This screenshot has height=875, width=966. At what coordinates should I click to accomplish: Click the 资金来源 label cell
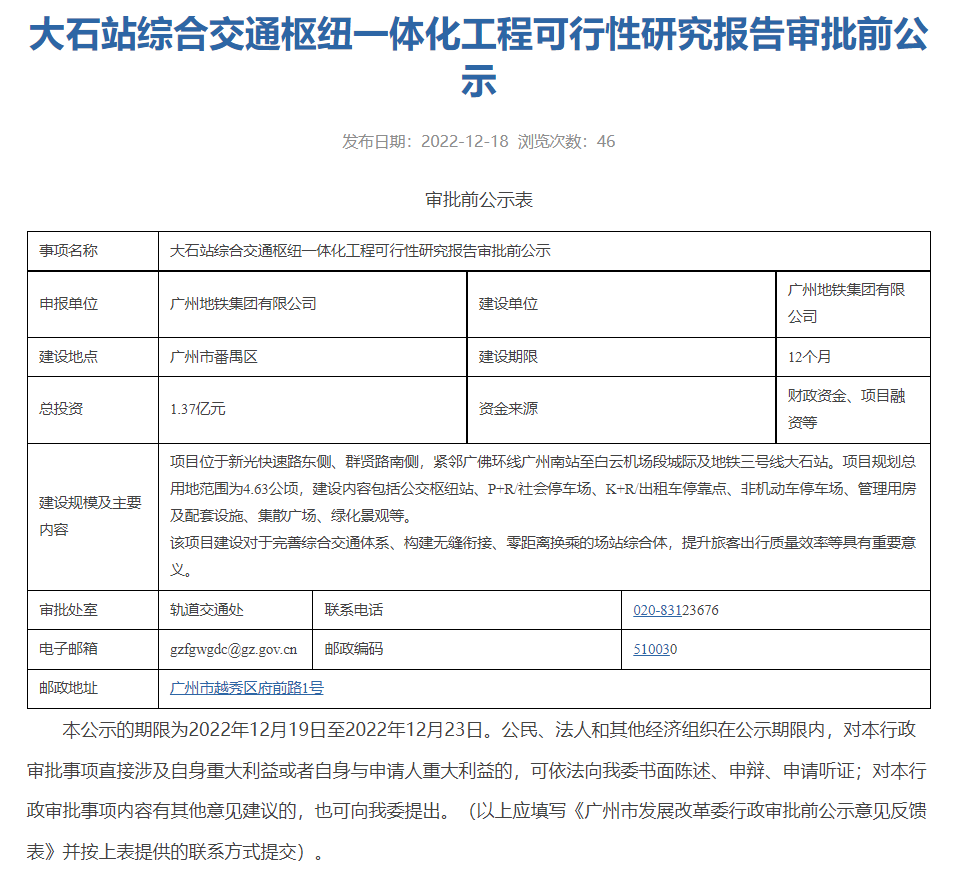[x=621, y=409]
